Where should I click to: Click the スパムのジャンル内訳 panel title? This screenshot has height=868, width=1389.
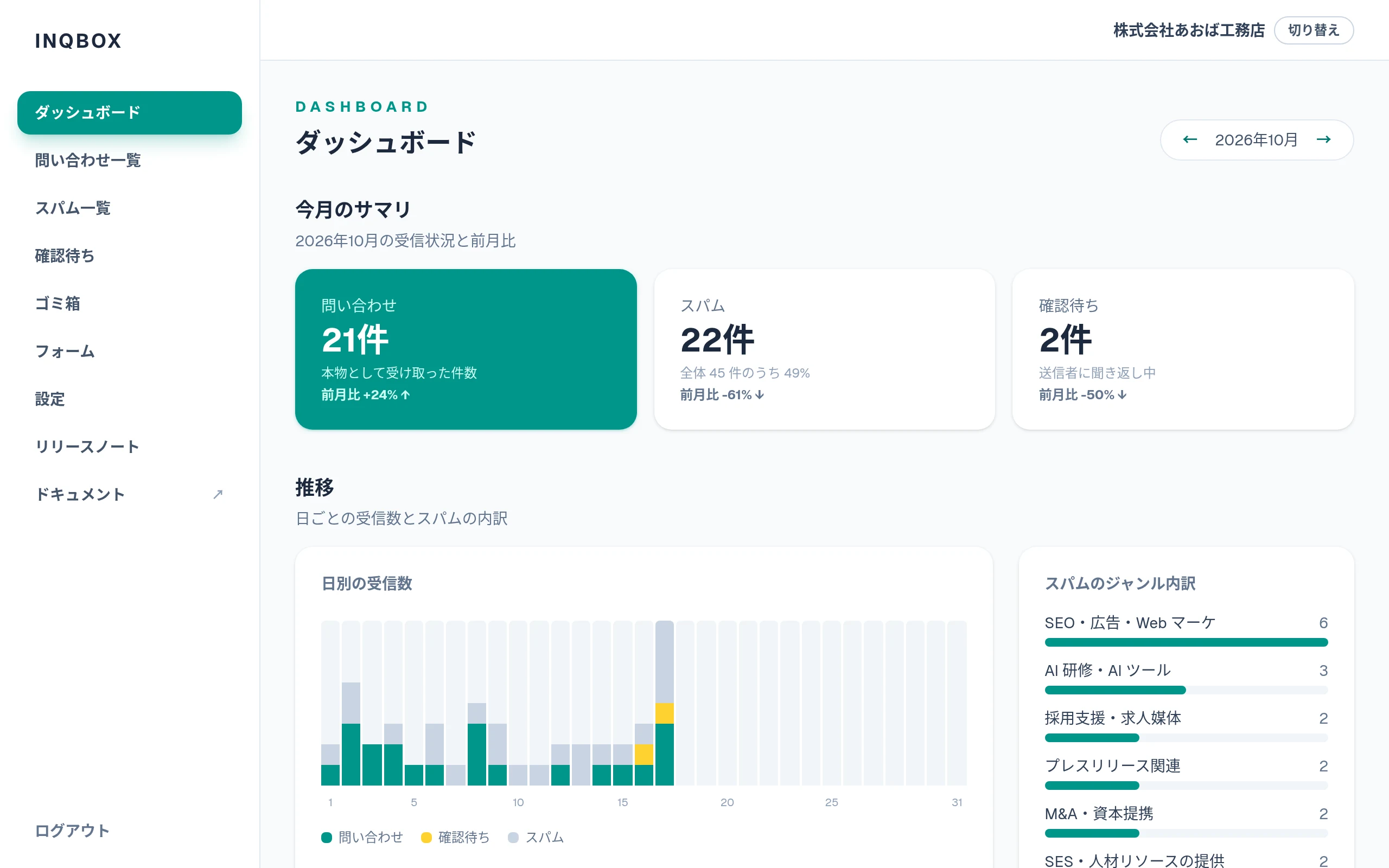click(1120, 583)
